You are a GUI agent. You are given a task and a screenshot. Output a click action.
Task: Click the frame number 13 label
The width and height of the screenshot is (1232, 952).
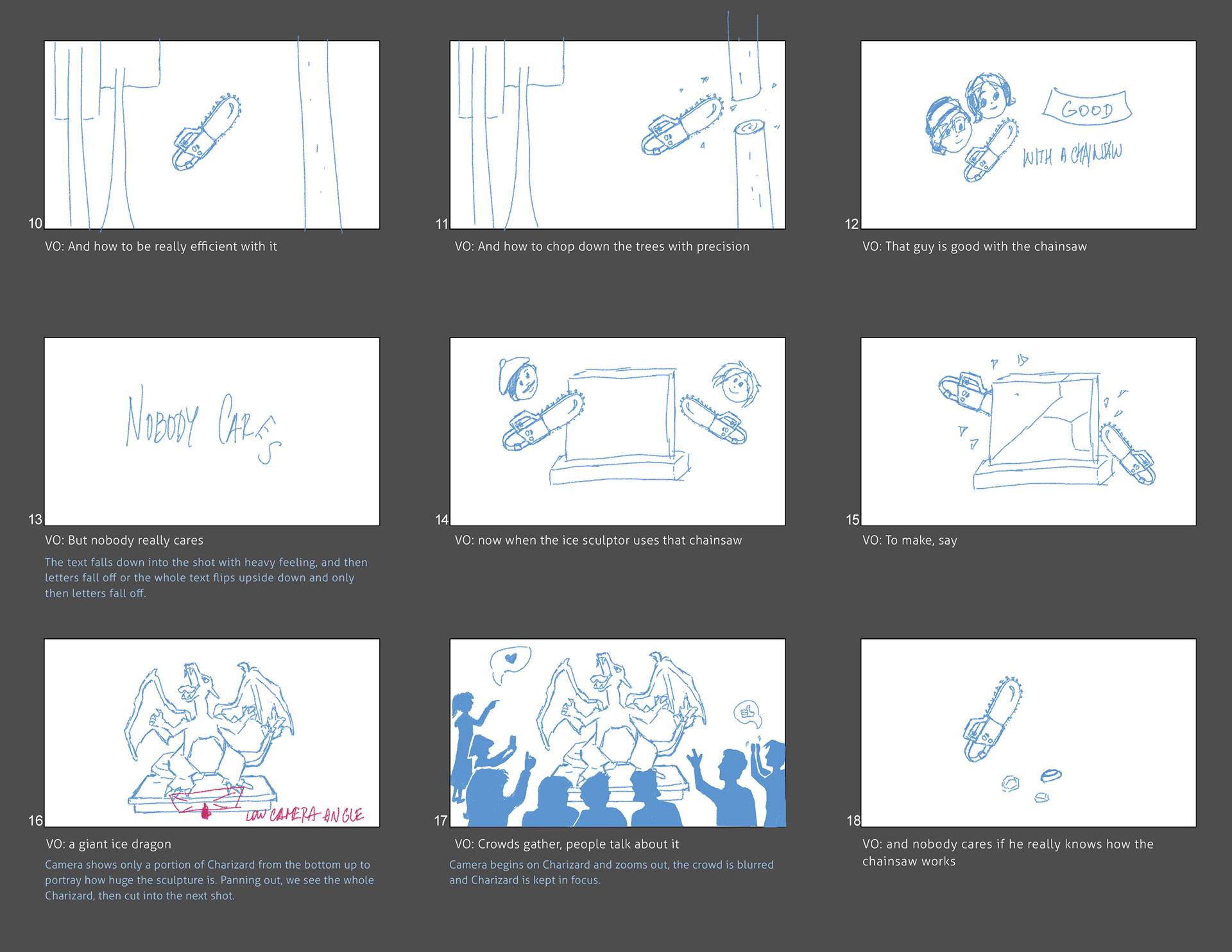tap(35, 520)
